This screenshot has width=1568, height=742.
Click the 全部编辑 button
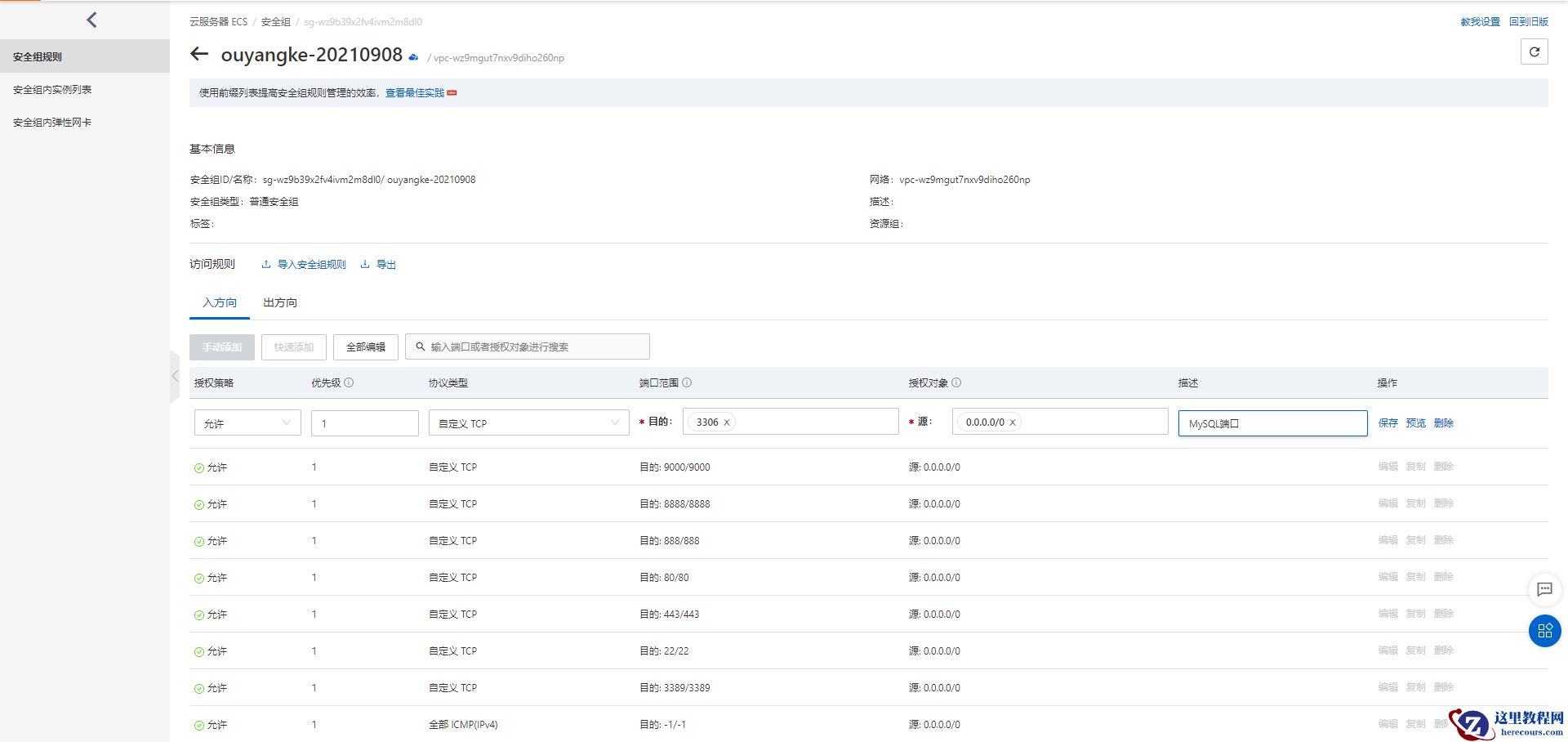point(365,347)
